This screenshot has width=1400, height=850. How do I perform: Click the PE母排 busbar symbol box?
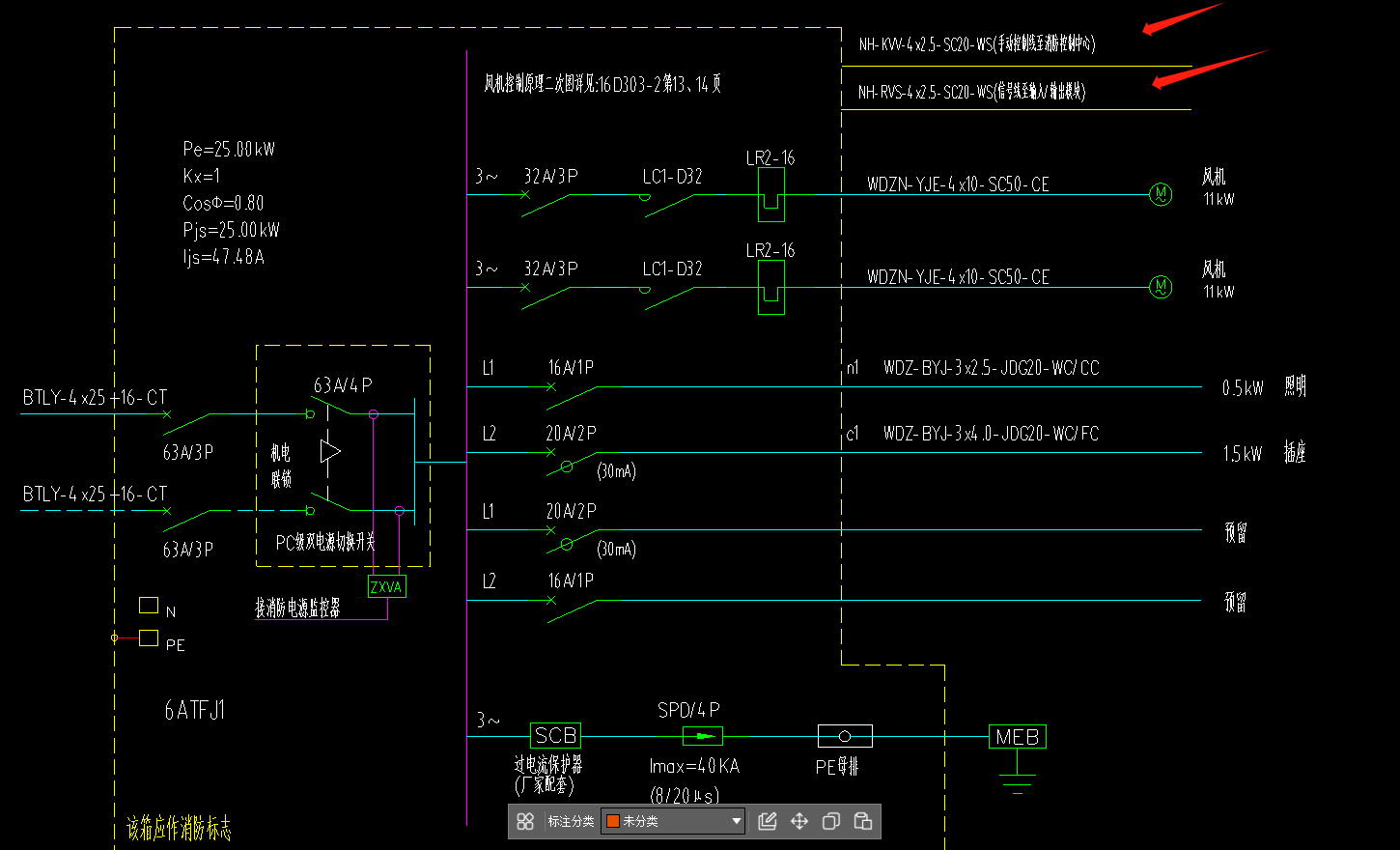[x=845, y=736]
